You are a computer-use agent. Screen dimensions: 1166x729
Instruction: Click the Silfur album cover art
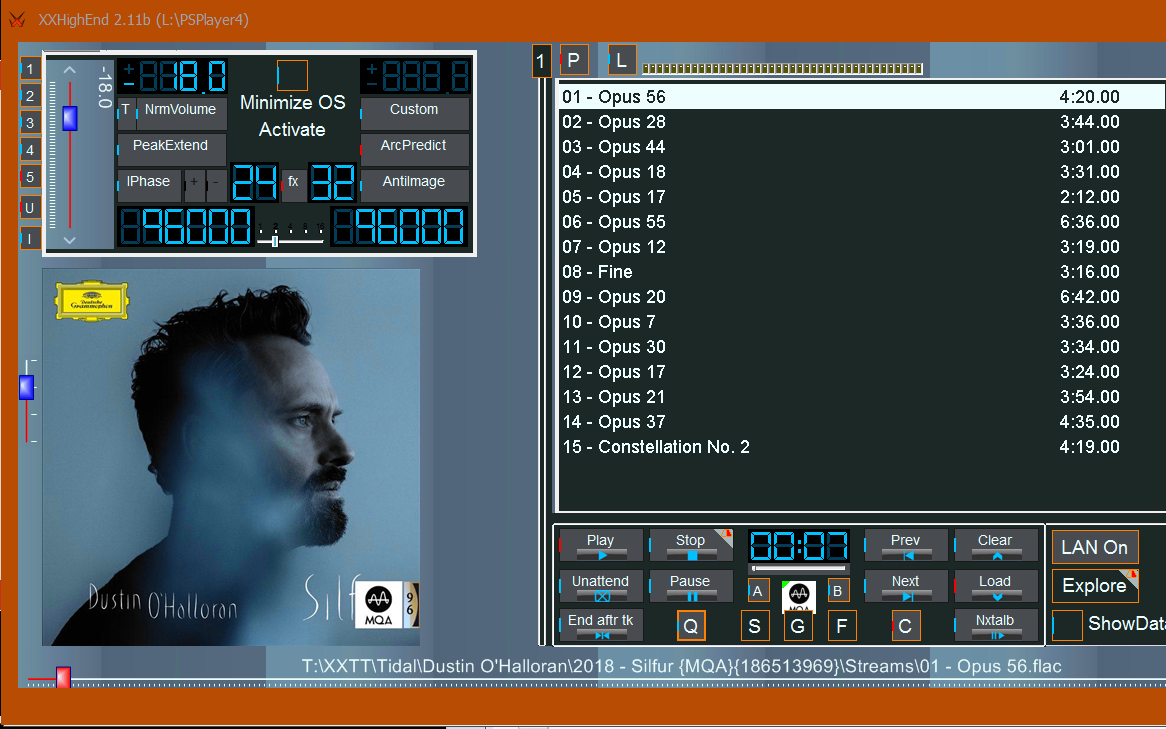click(x=231, y=457)
